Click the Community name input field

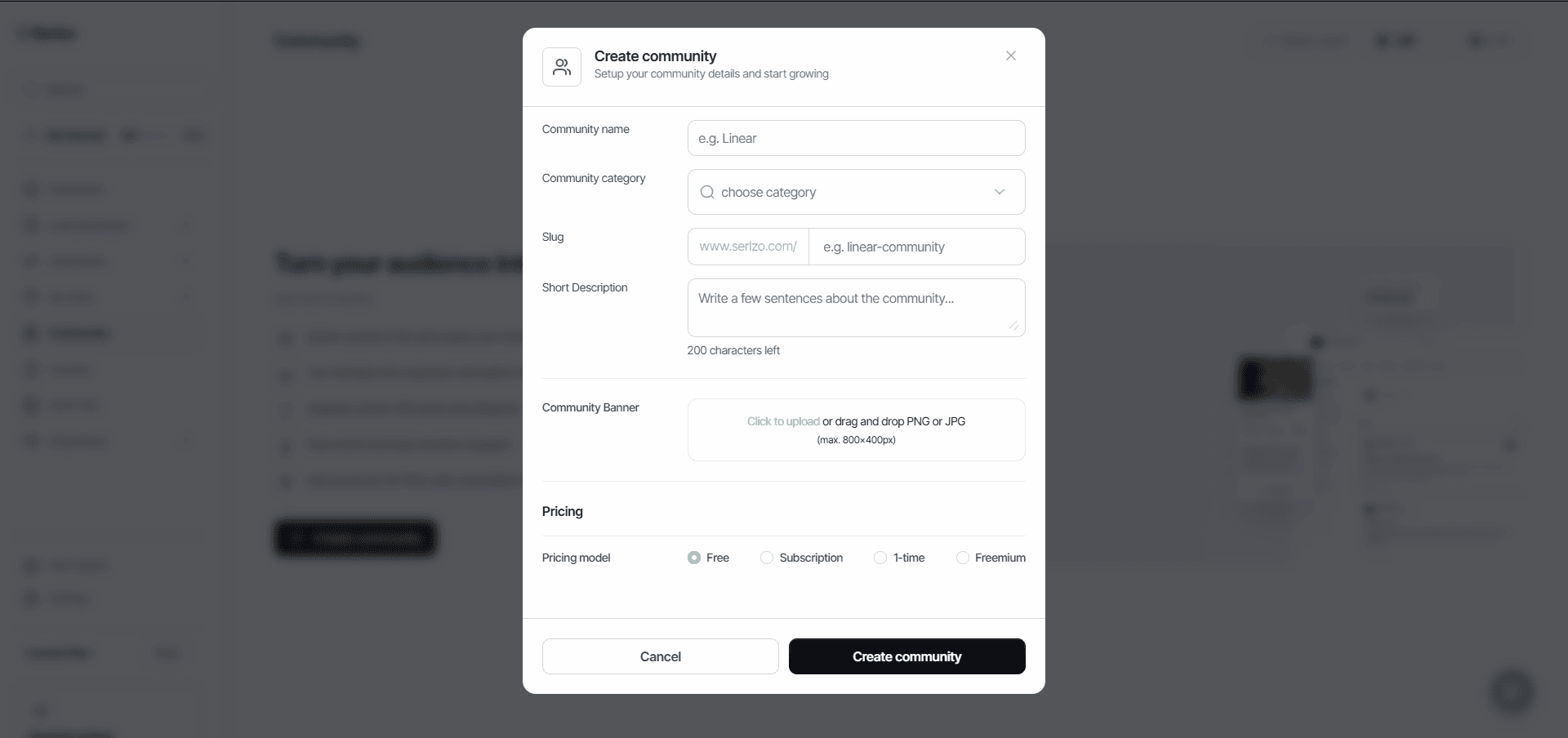[x=857, y=138]
